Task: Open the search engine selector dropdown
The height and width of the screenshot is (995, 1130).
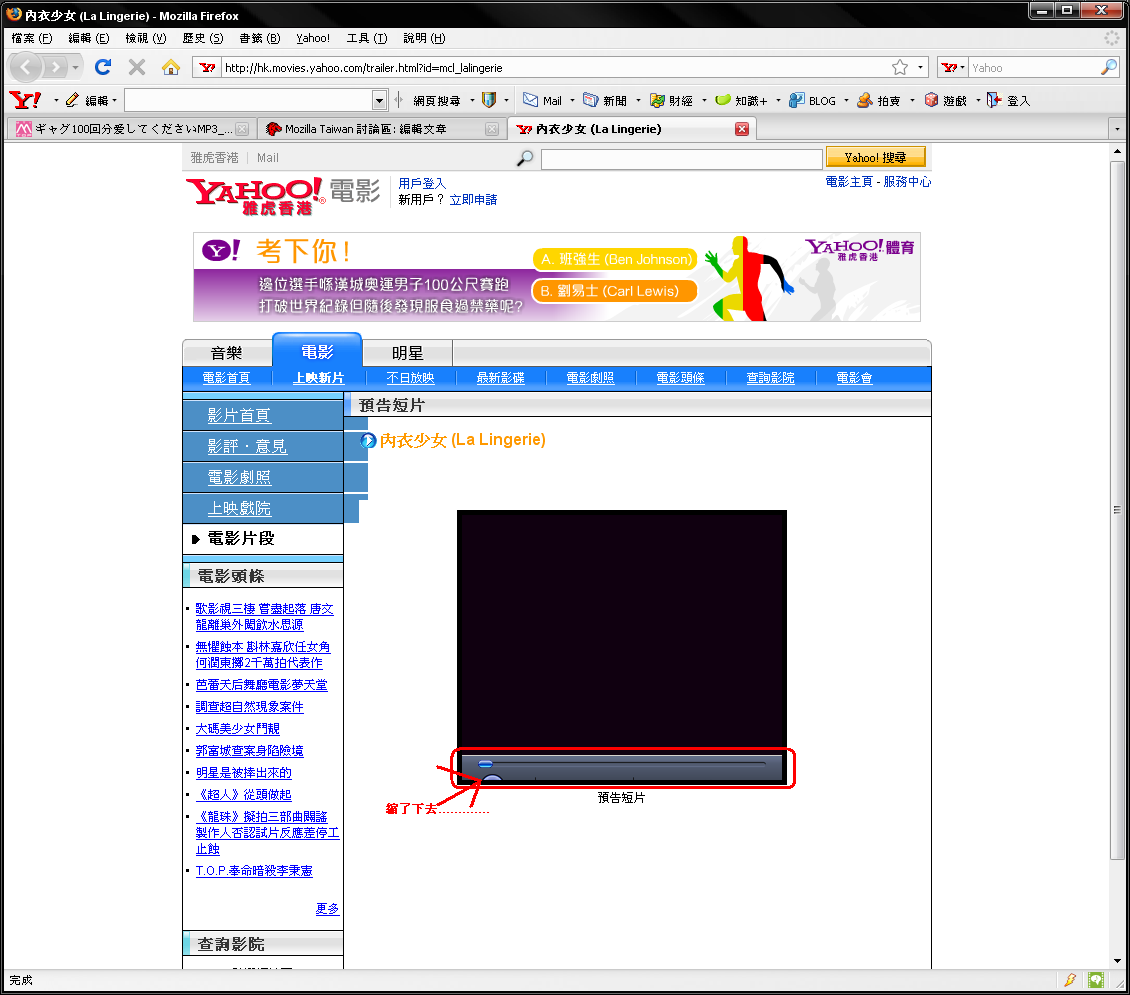Action: [953, 68]
